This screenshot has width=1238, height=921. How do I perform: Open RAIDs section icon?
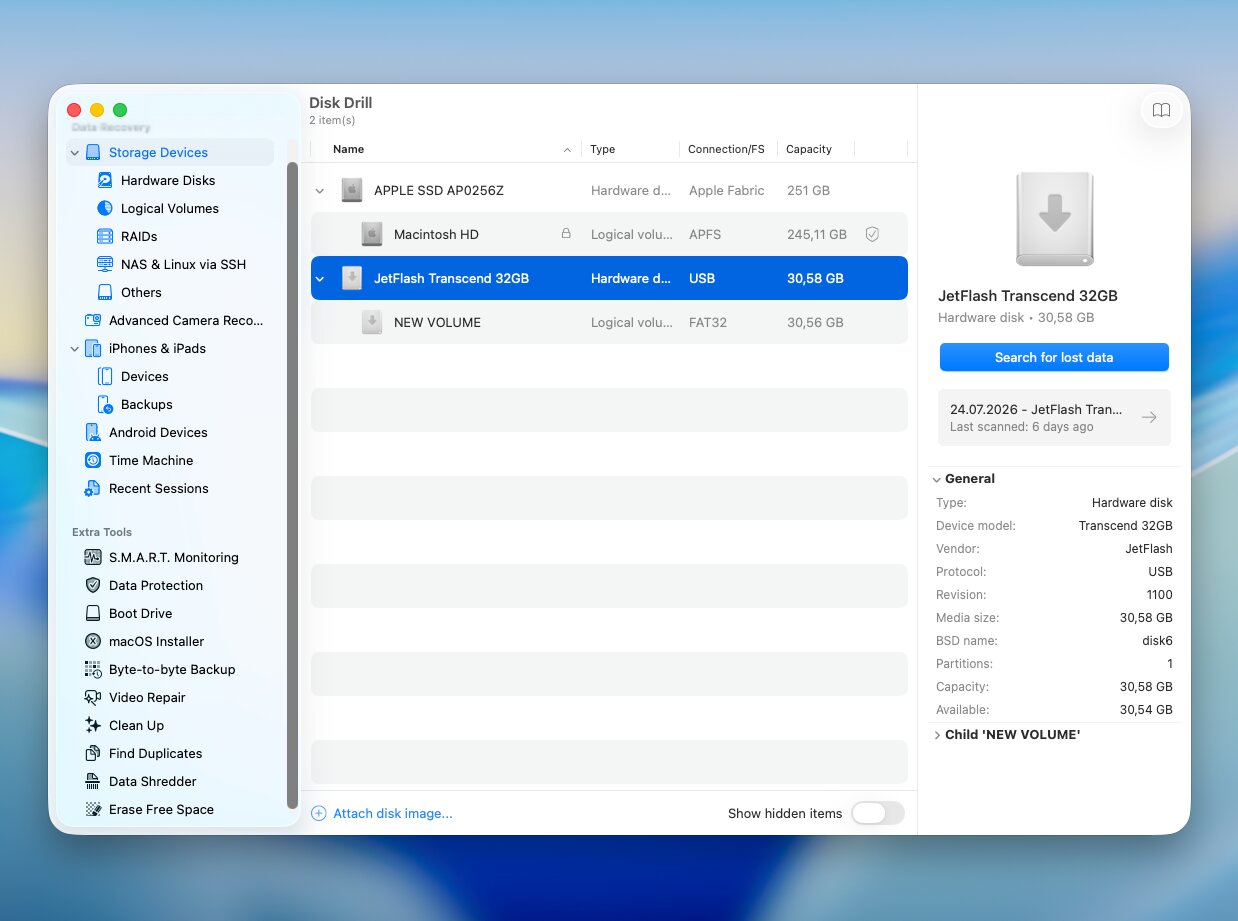click(x=105, y=236)
